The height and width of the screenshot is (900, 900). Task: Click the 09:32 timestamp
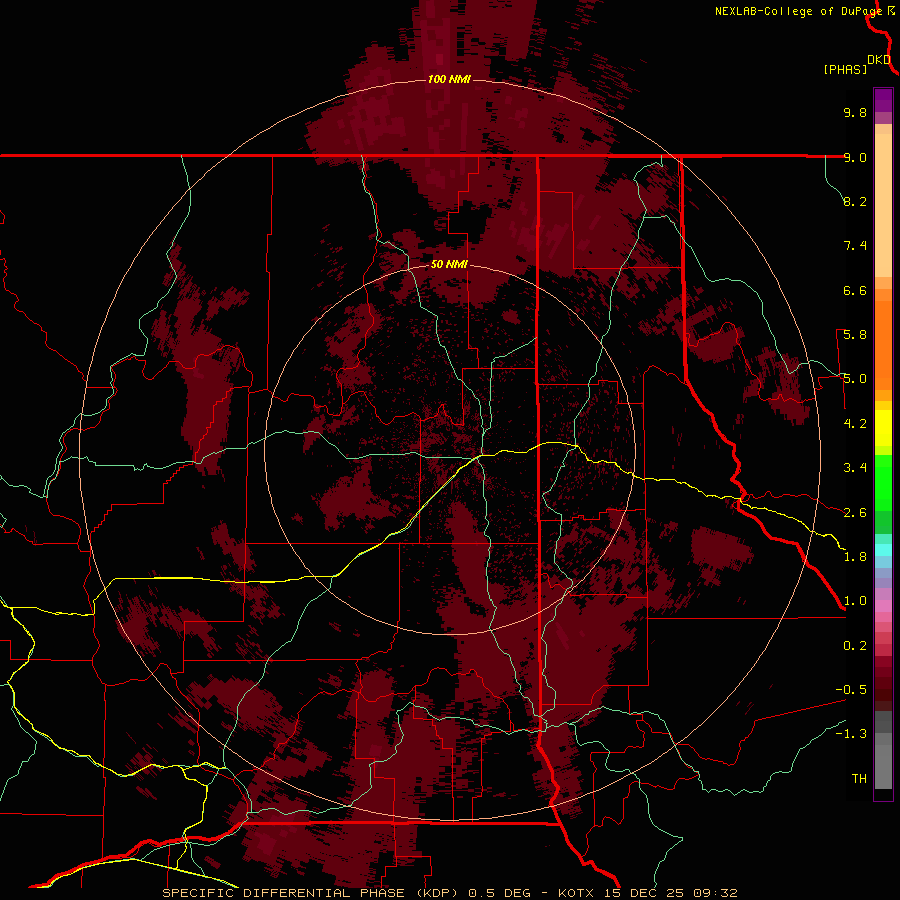click(715, 893)
